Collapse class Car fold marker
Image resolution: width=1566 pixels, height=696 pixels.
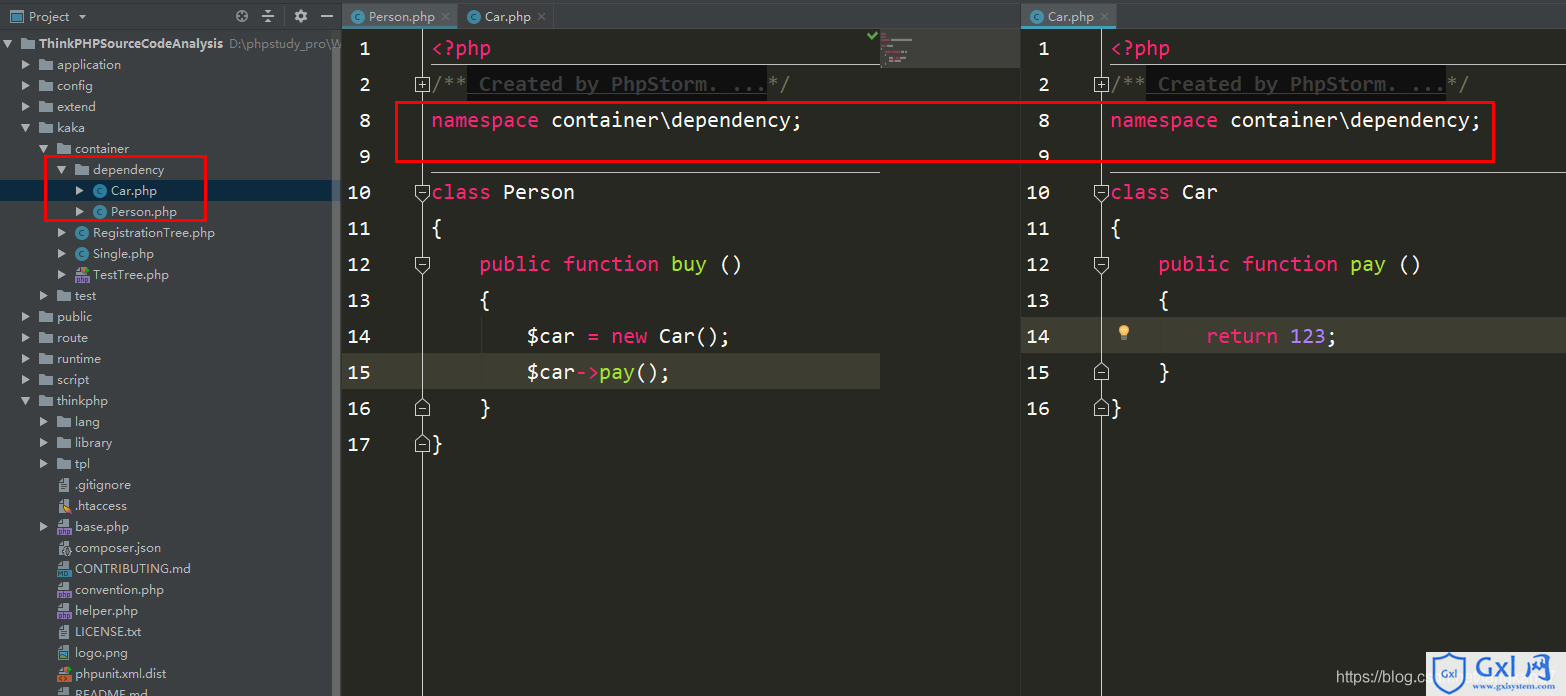coord(1101,193)
